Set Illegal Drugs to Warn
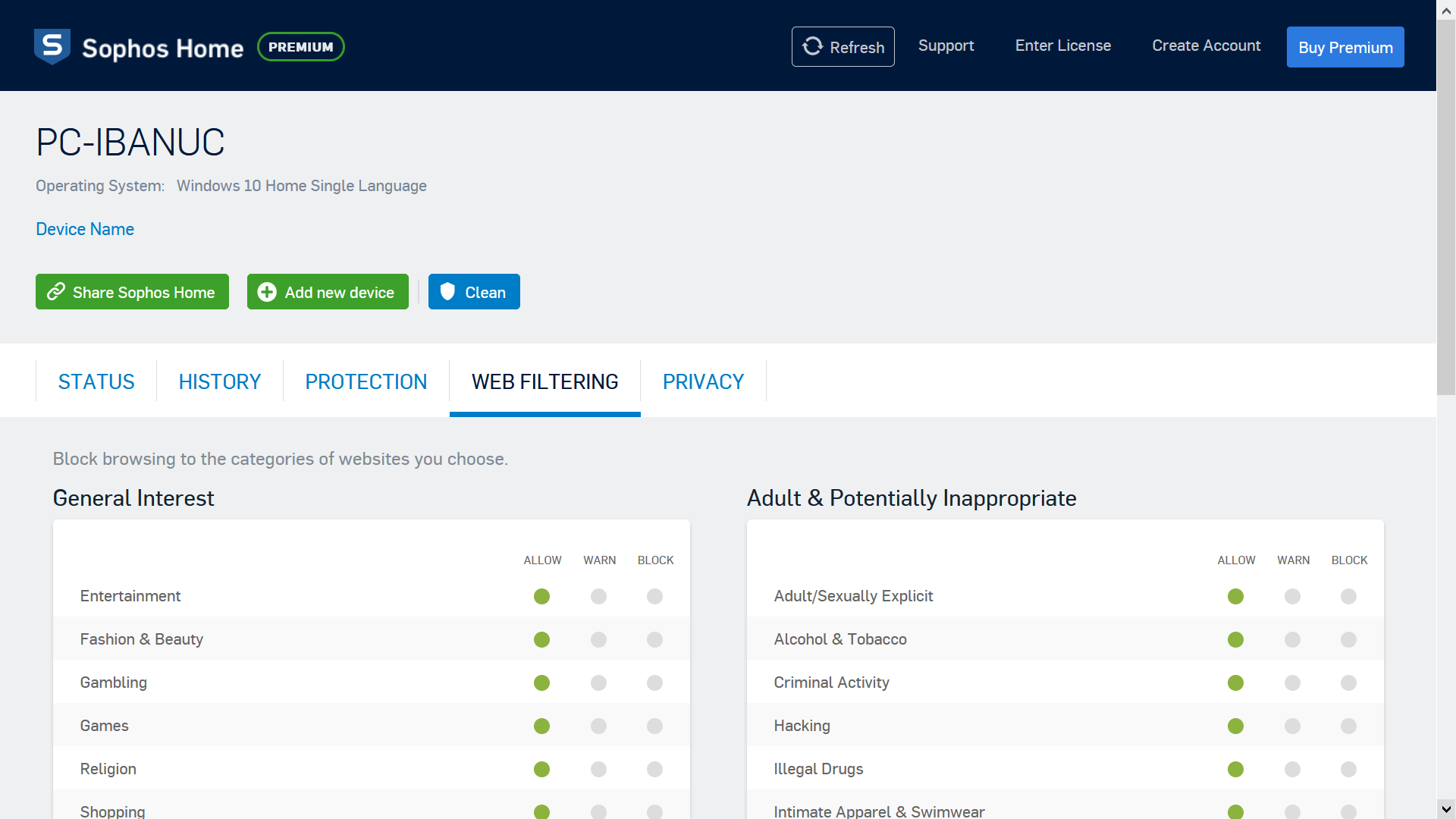The image size is (1456, 819). point(1292,769)
